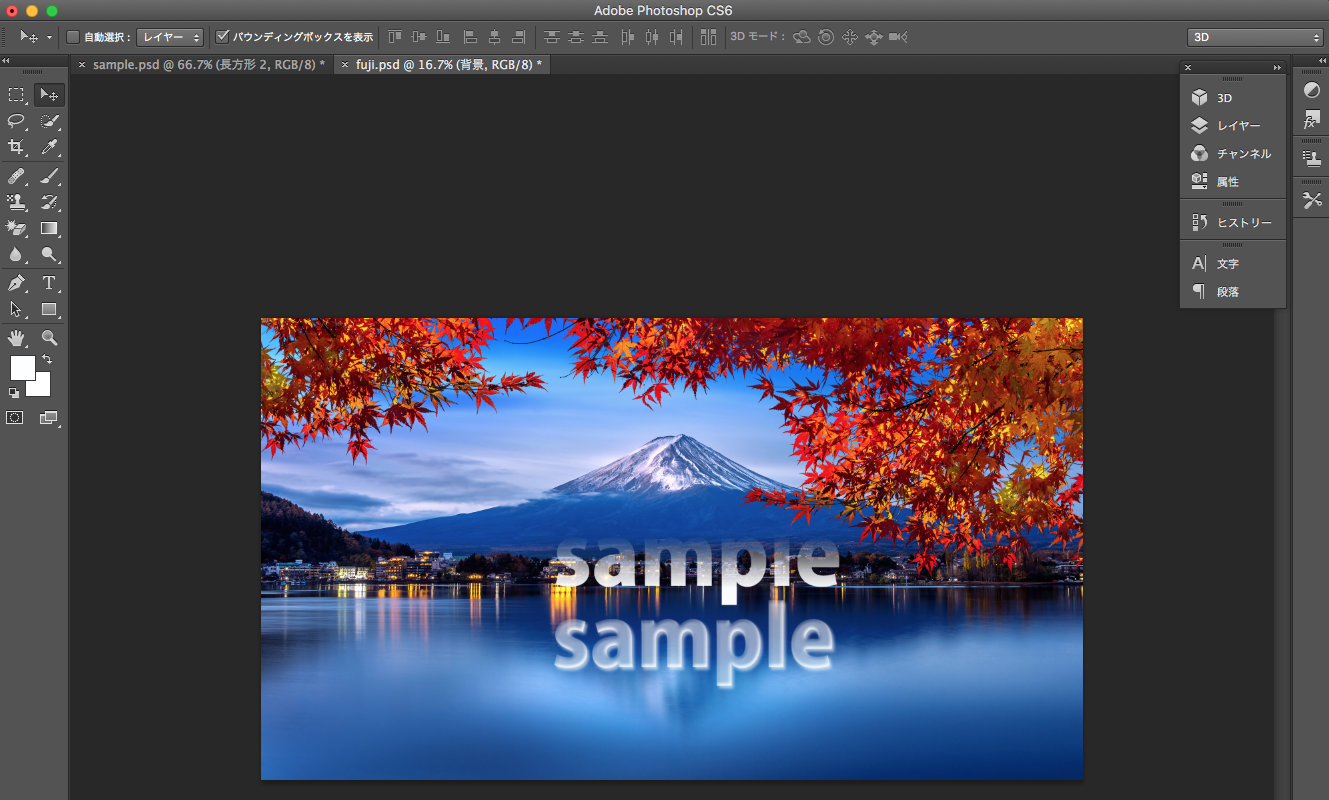Select the Hand tool
The width and height of the screenshot is (1329, 800).
16,338
